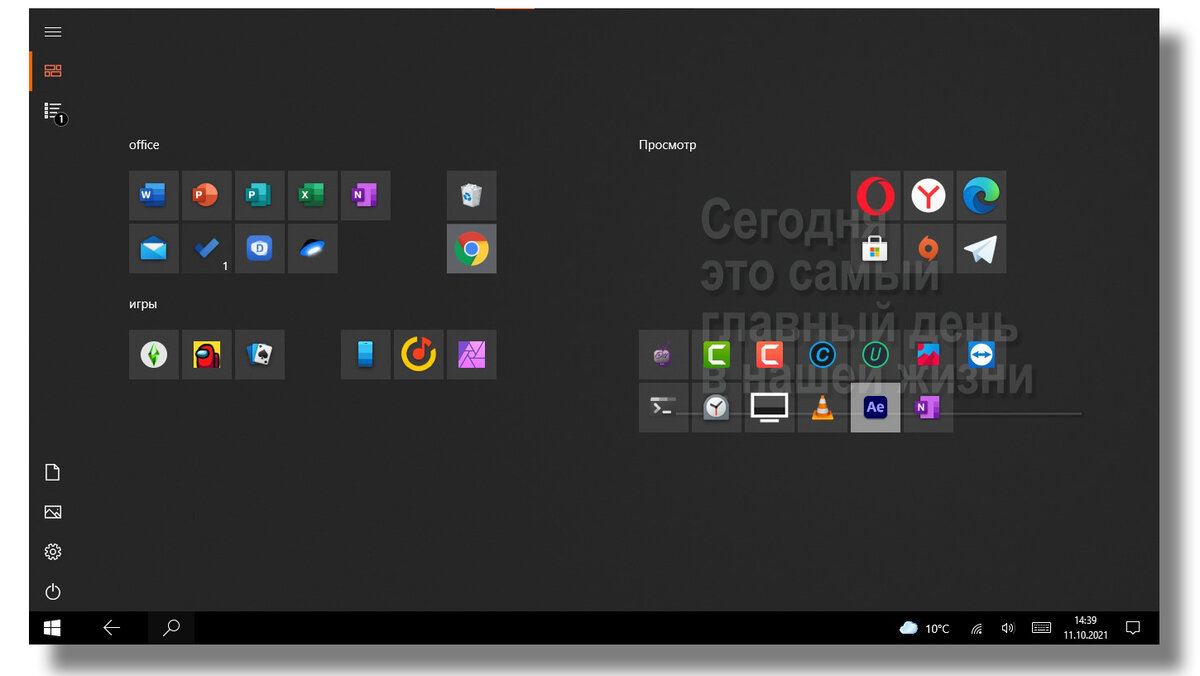Click the taskbar Back arrow
1200x676 pixels.
[x=112, y=628]
